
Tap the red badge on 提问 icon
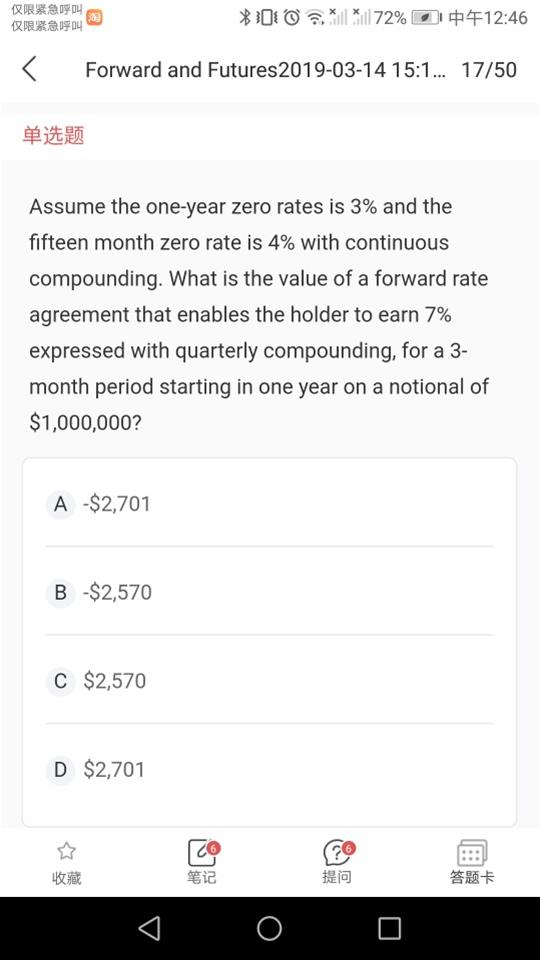pos(348,848)
